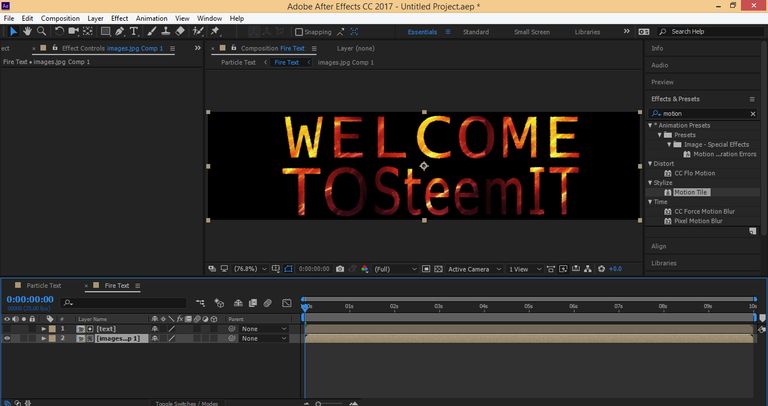Screen dimensions: 768x406
Task: Show the [text] layer with eye toggle
Action: tap(7, 329)
